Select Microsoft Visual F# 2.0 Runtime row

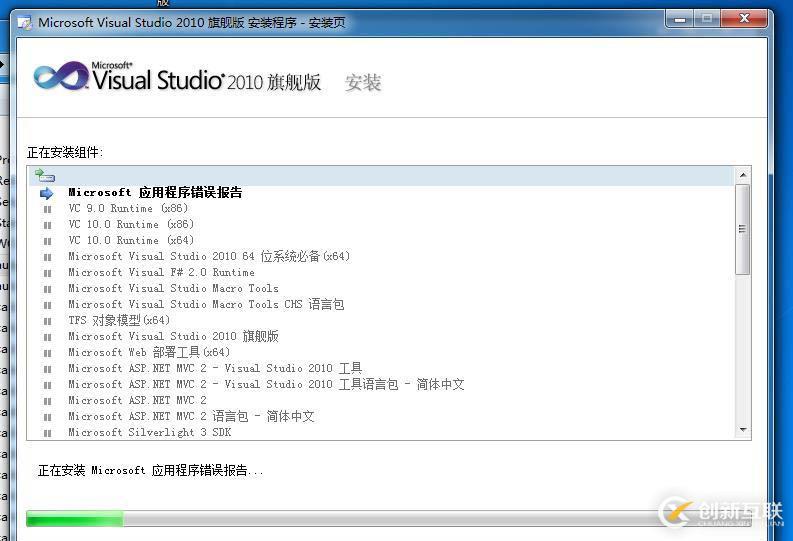161,273
